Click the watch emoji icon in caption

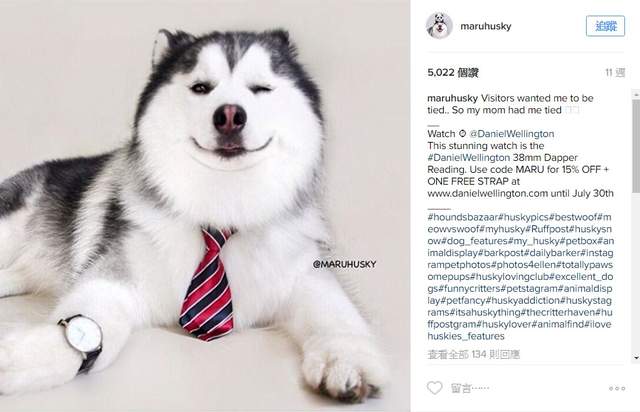[462, 134]
